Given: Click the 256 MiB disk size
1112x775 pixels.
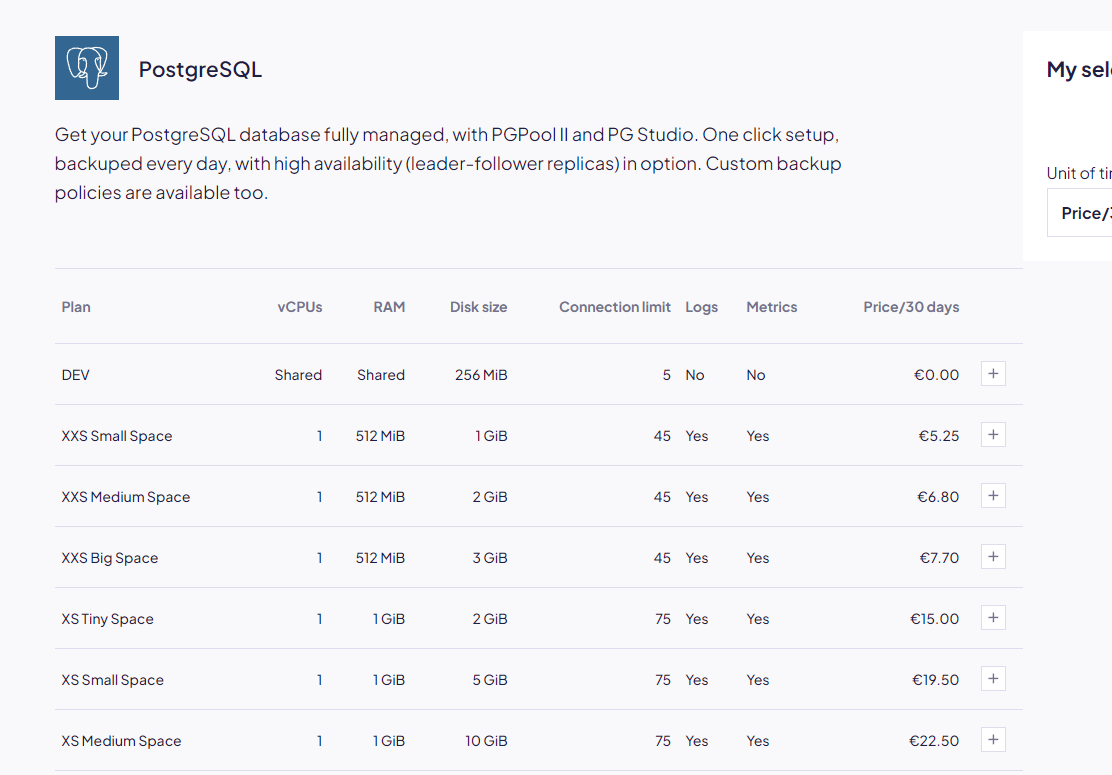Looking at the screenshot, I should [481, 375].
